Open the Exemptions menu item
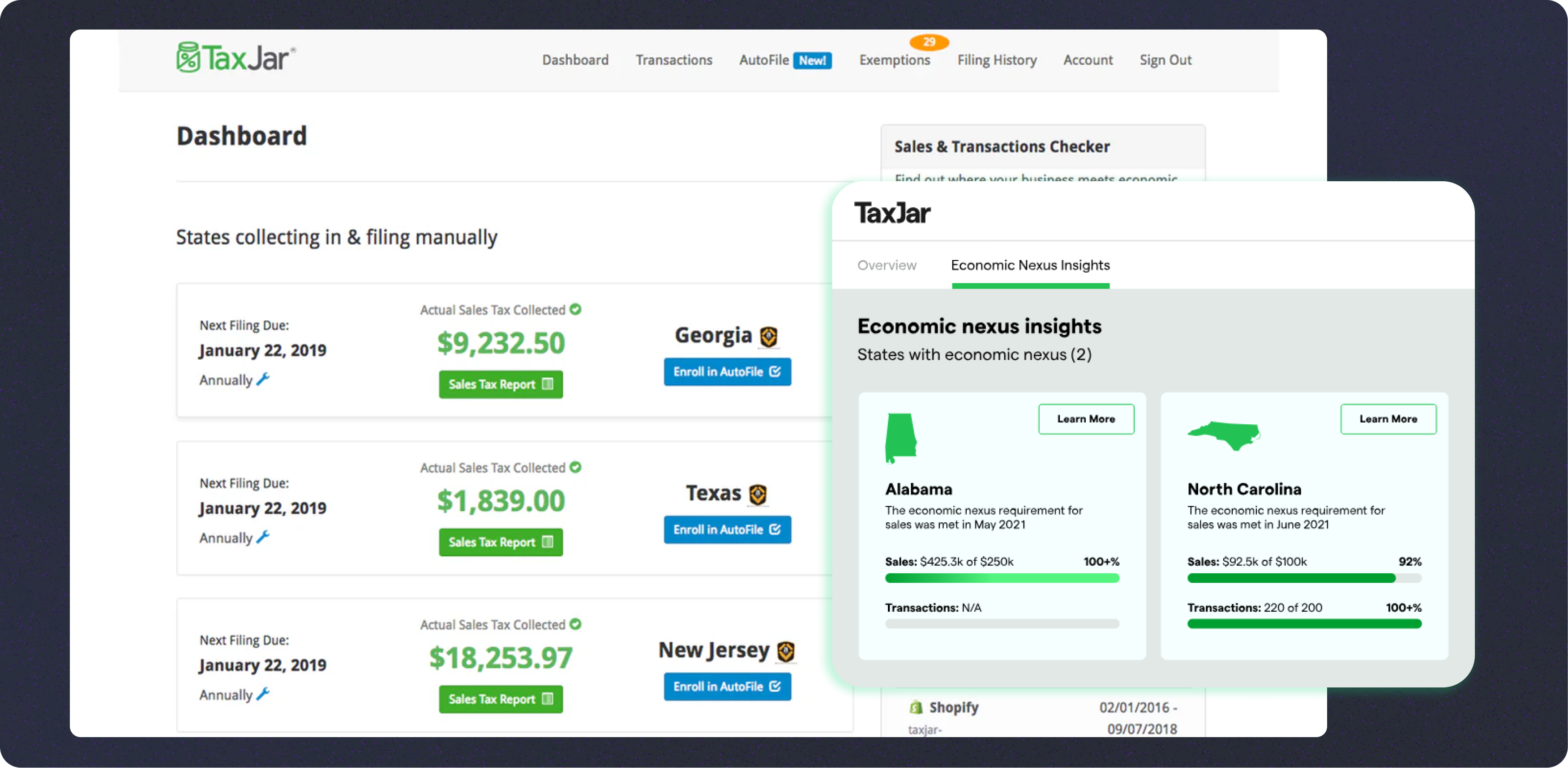The height and width of the screenshot is (768, 1568). 894,60
